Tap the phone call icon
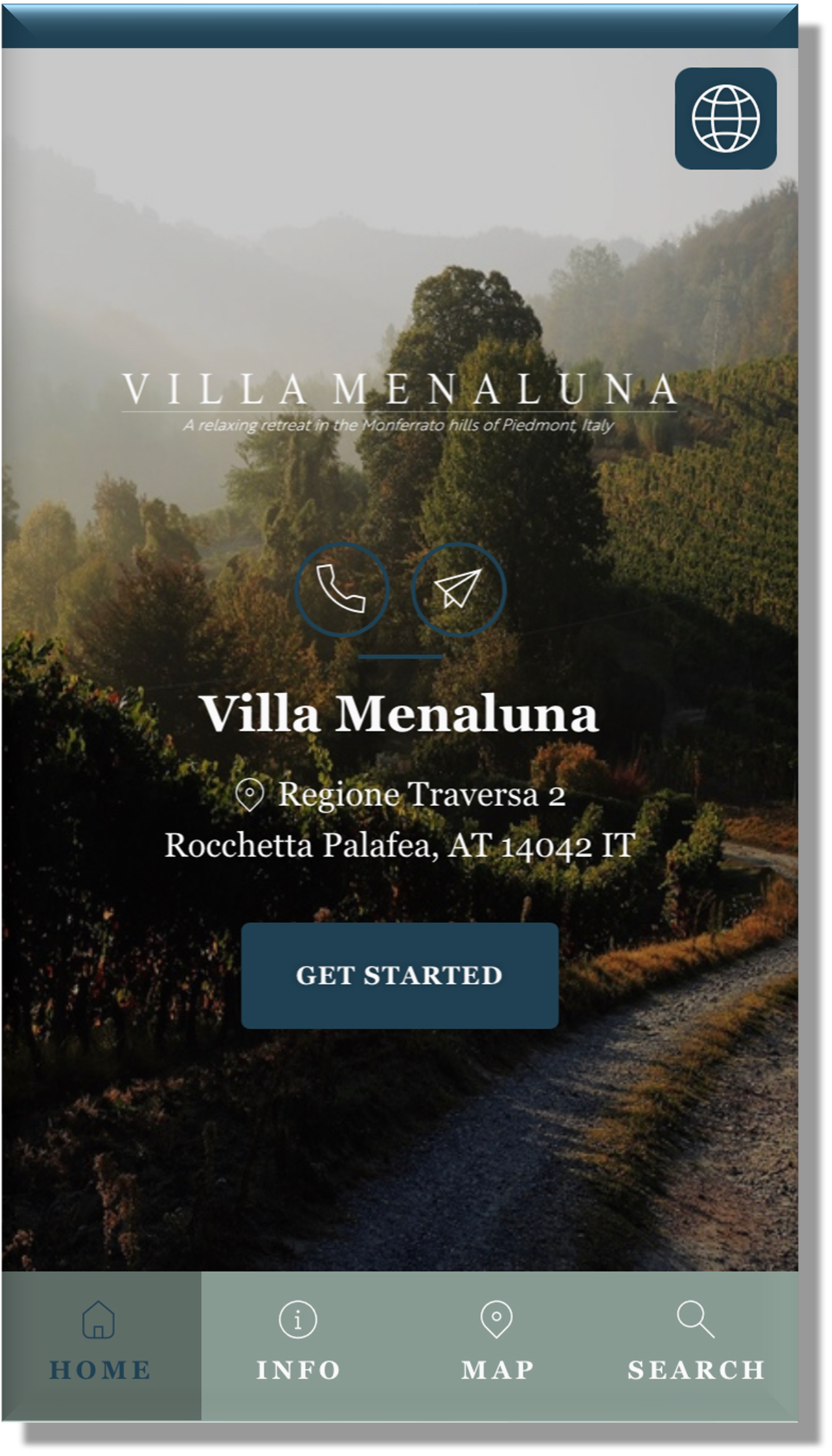The width and height of the screenshot is (832, 1456). (342, 589)
